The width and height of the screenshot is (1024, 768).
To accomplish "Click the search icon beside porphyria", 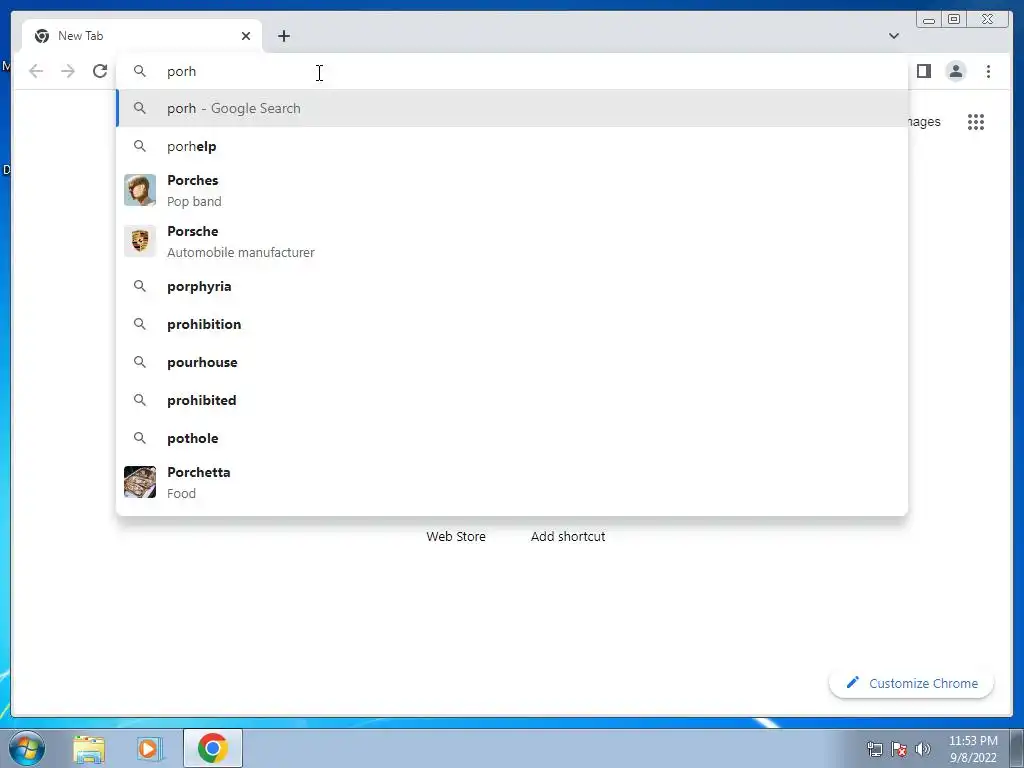I will (140, 286).
